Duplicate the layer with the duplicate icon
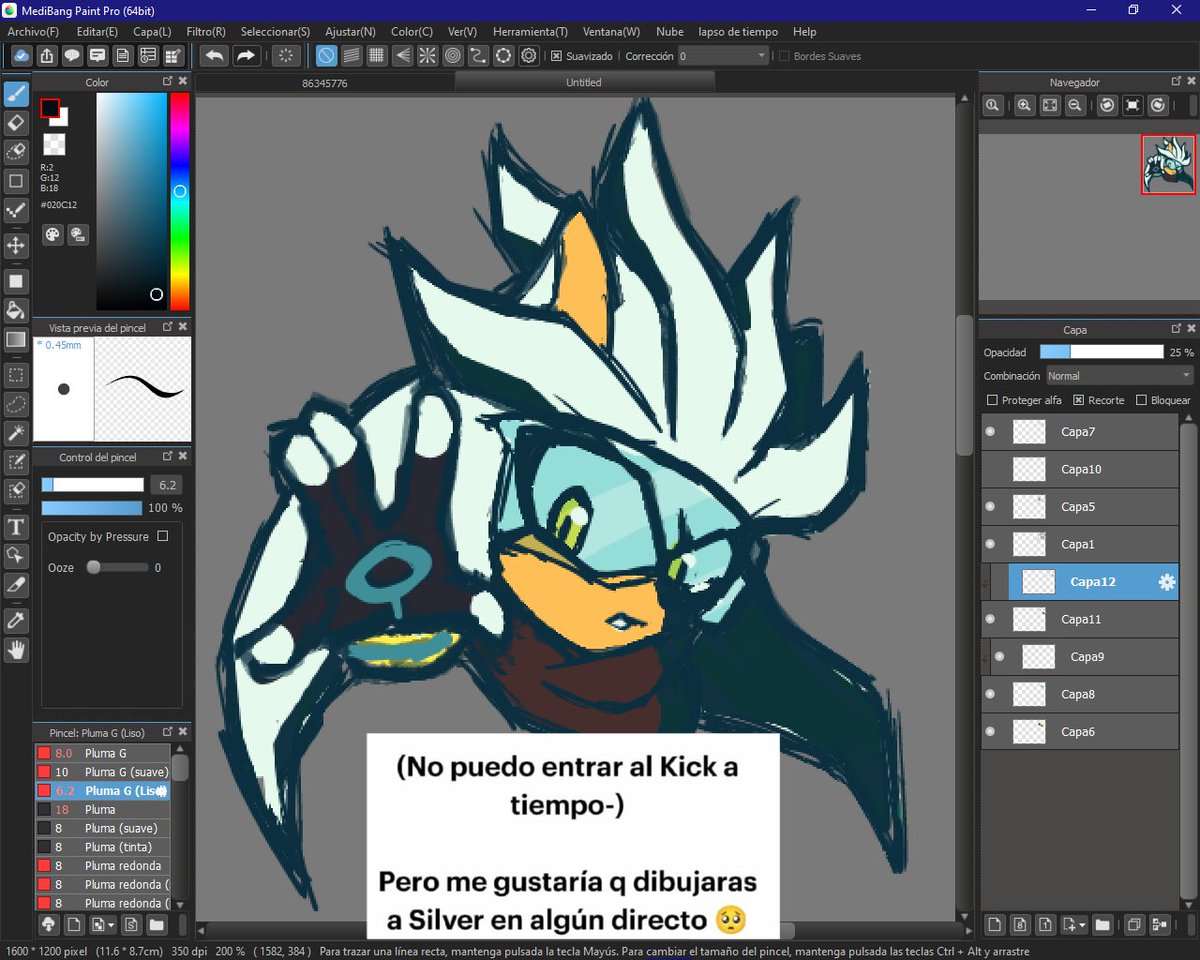 pos(1134,925)
